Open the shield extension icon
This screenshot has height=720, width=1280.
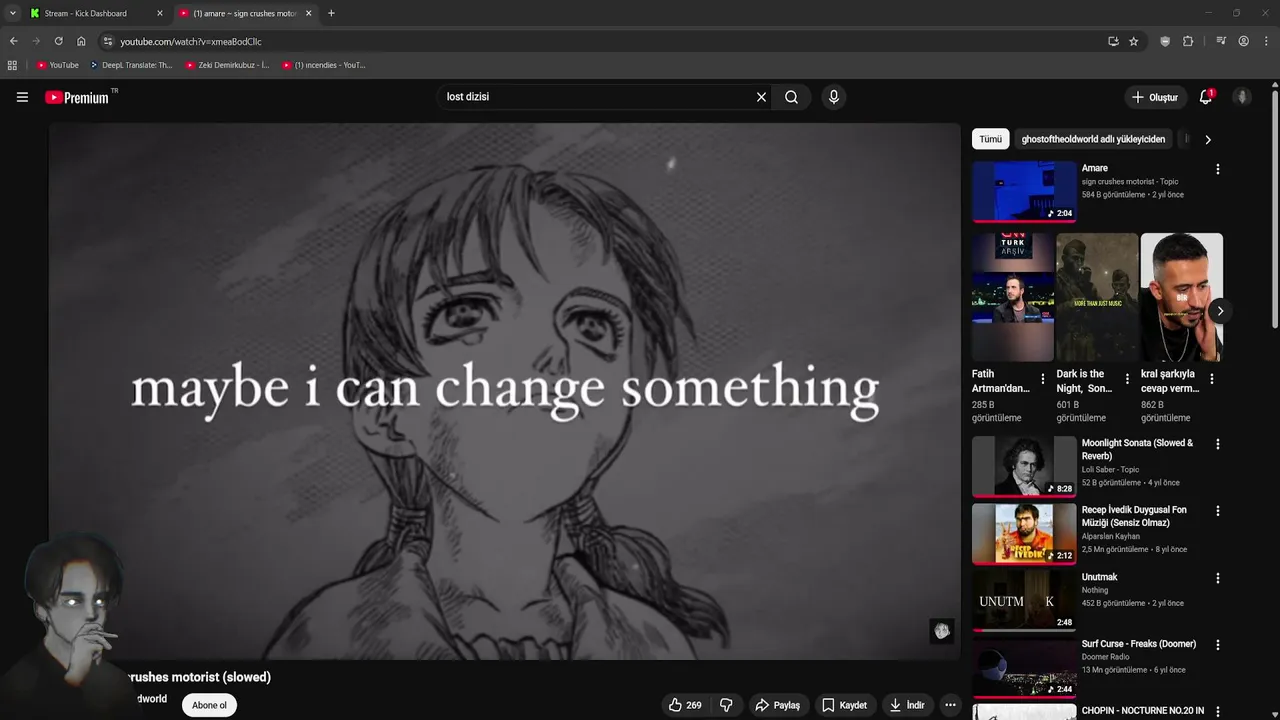point(1165,41)
